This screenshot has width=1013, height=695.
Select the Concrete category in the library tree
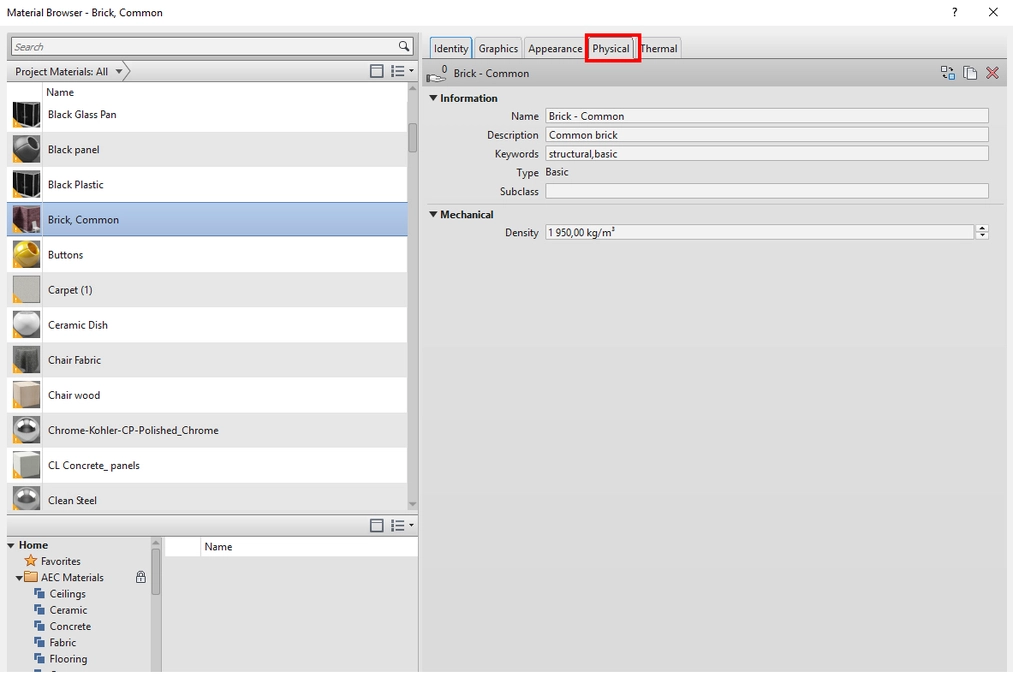point(69,626)
